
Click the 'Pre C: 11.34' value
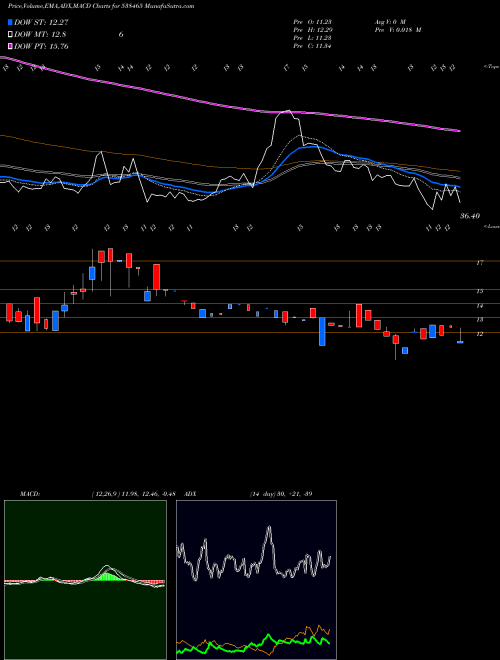click(312, 46)
